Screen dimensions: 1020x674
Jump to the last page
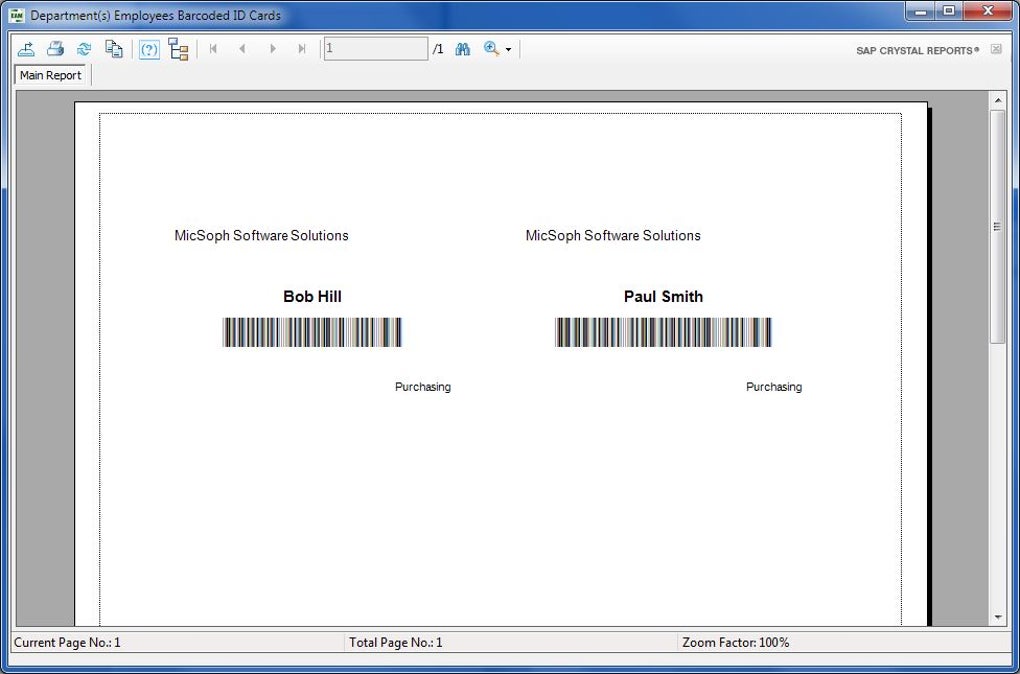coord(301,49)
